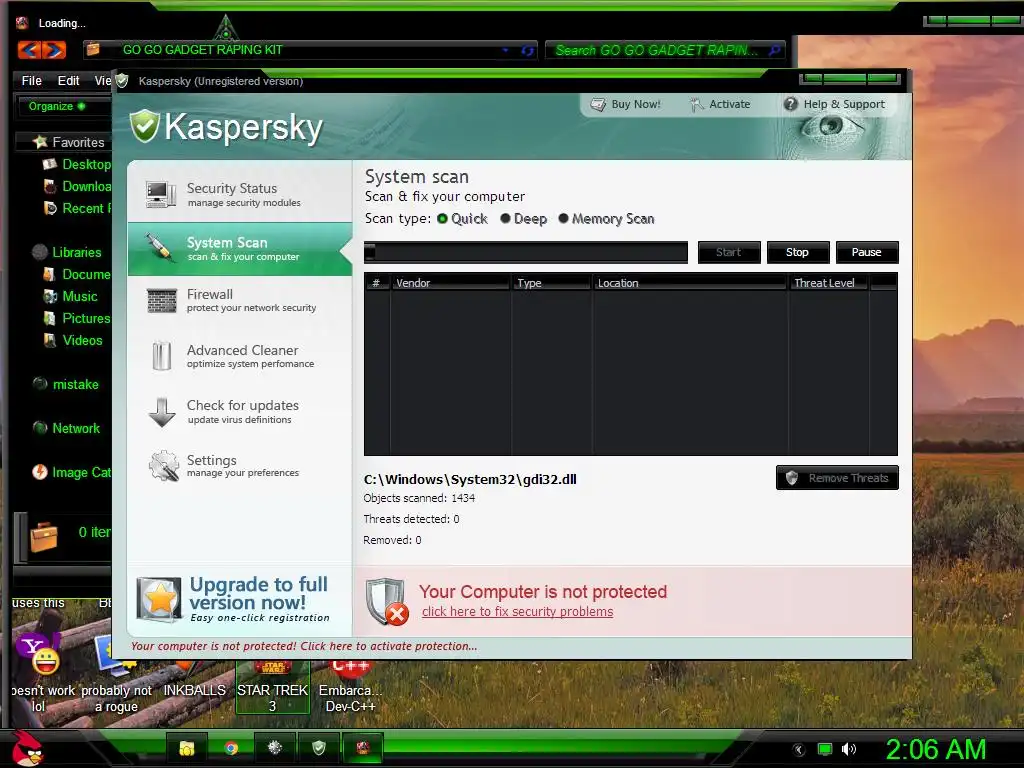1024x768 pixels.
Task: Click the Angry Birds start button
Action: tap(27, 748)
